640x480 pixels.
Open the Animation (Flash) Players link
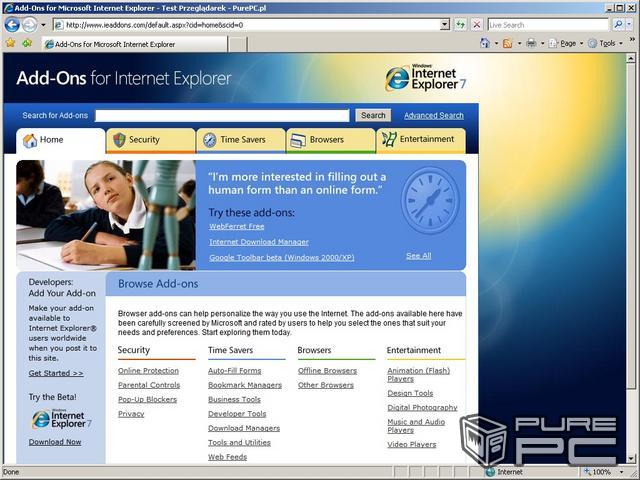click(x=419, y=374)
